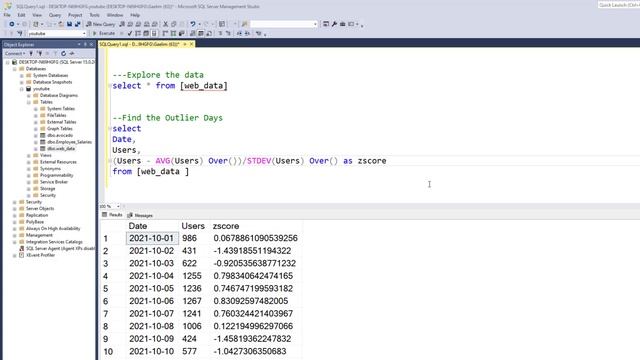Click the Properties wrench icon
Image resolution: width=640 pixels, height=360 pixels.
[334, 24]
